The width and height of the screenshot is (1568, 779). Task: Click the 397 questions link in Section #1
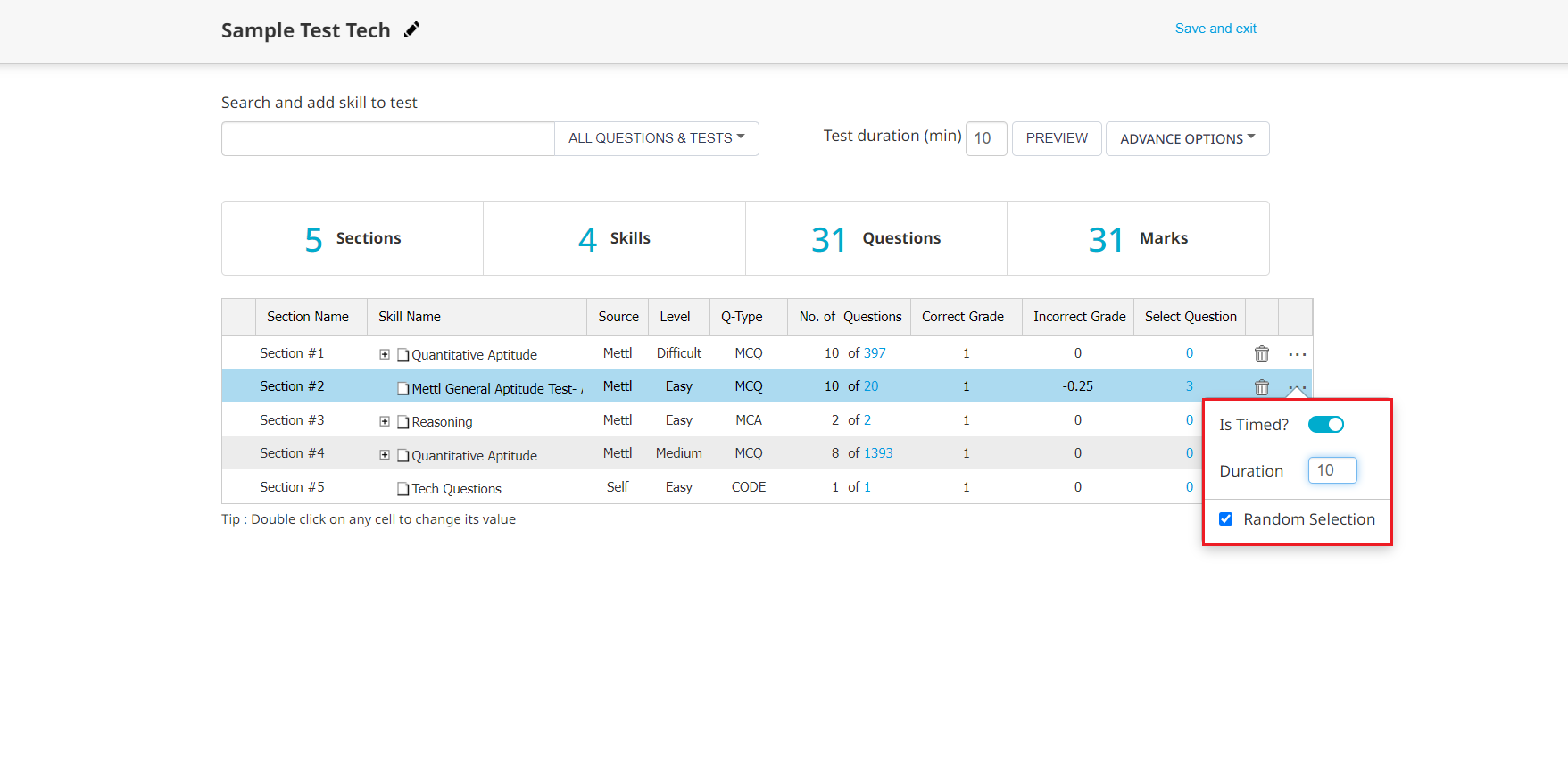[x=875, y=353]
